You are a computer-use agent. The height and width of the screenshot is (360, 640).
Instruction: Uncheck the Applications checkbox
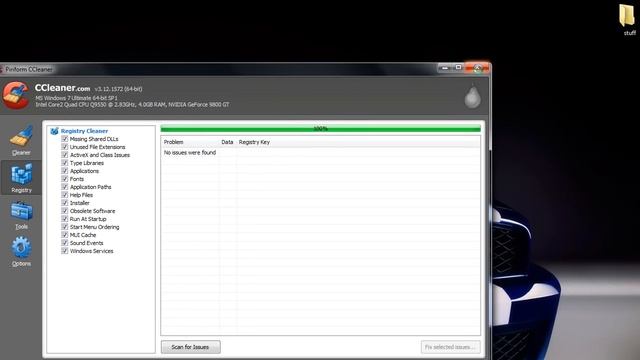64,171
